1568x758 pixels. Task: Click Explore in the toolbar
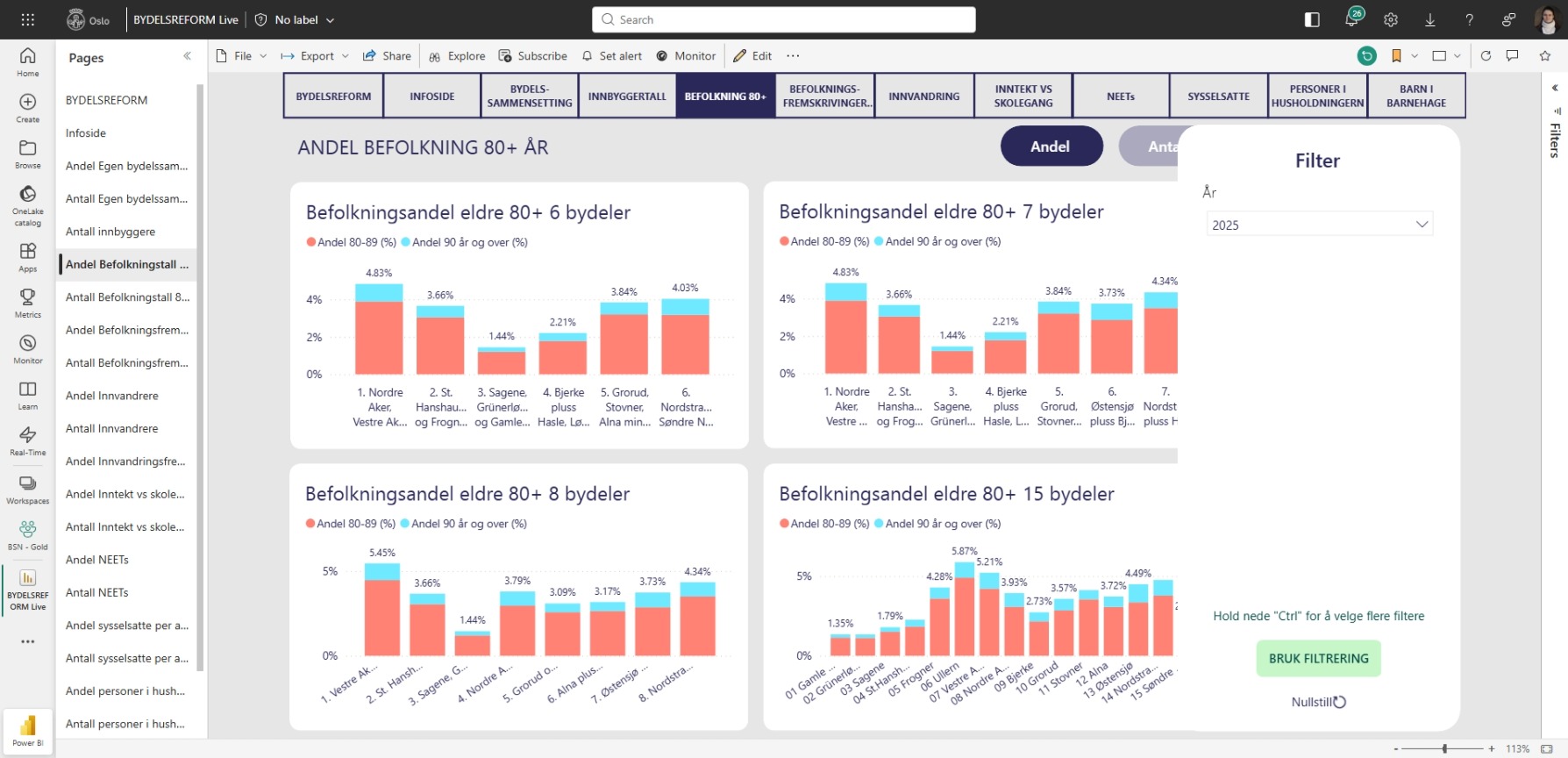click(457, 55)
